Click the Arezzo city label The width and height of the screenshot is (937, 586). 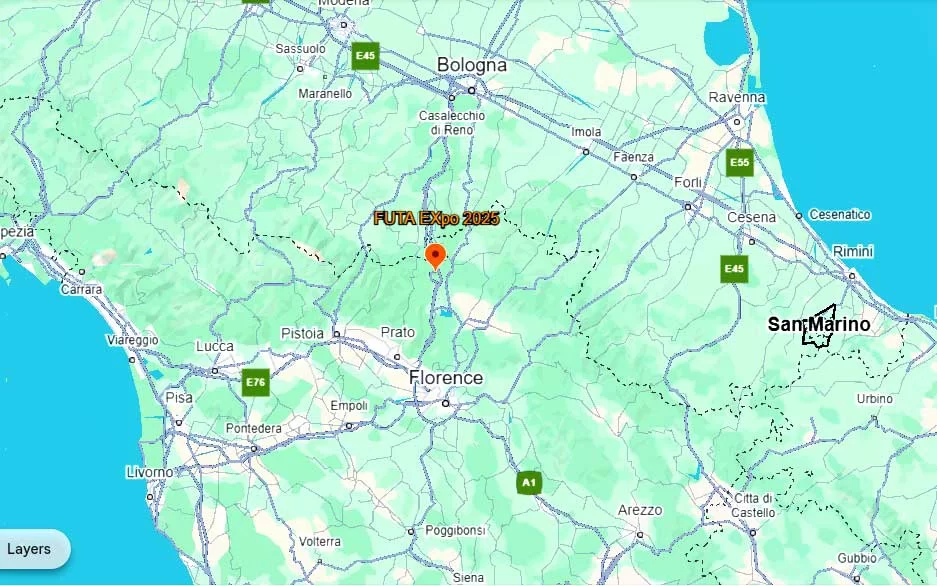[x=640, y=510]
